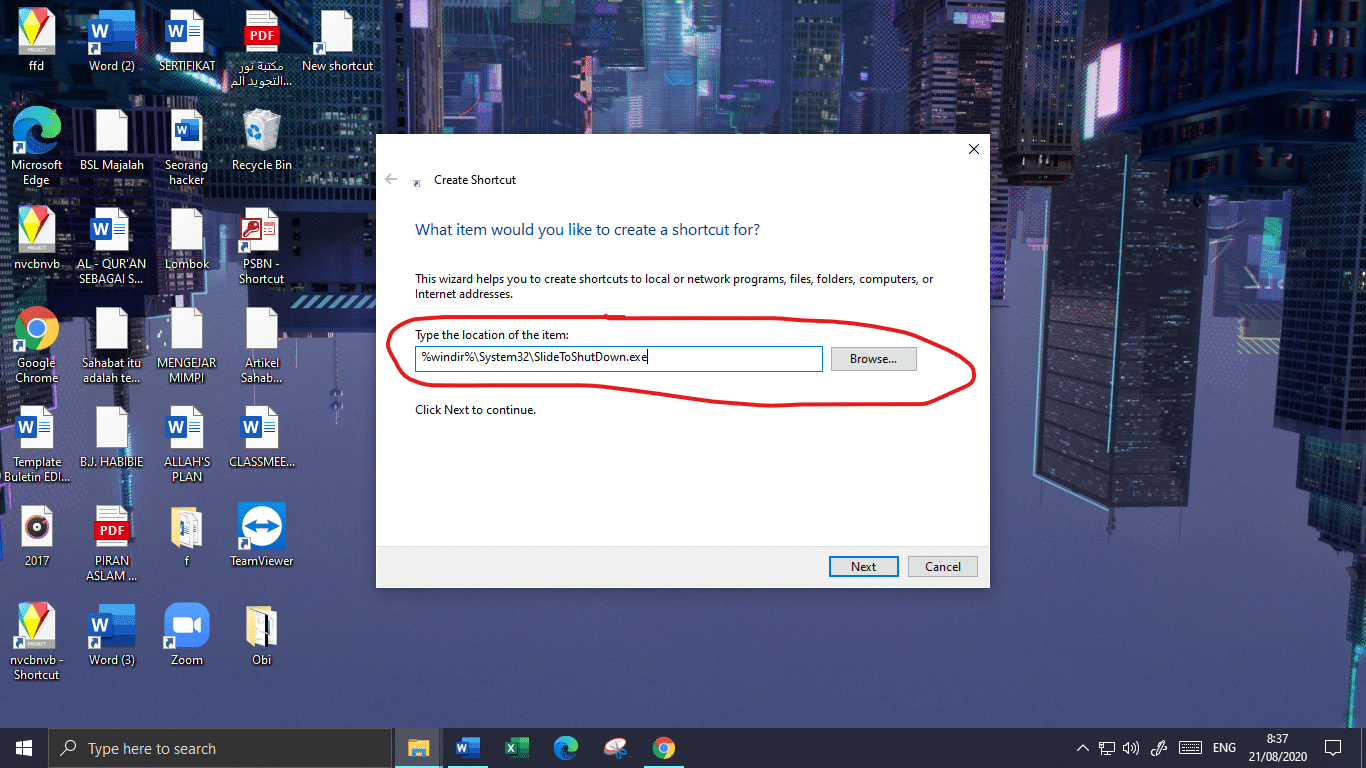Select the Zoom desktop icon
The width and height of the screenshot is (1366, 768).
point(187,635)
